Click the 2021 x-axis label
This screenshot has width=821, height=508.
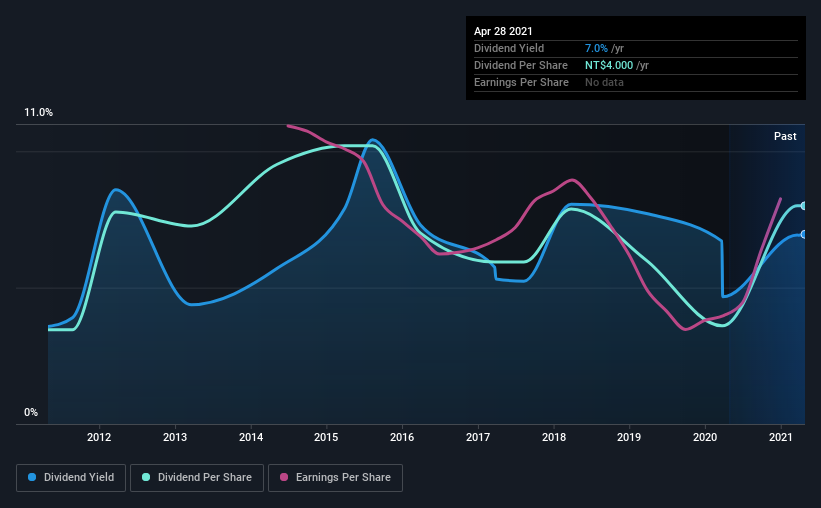(781, 437)
